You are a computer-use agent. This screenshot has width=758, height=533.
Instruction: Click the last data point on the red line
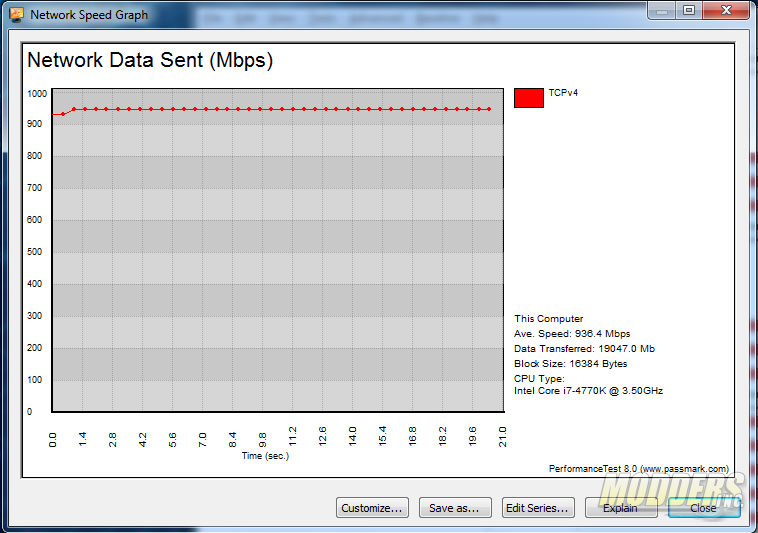point(489,109)
